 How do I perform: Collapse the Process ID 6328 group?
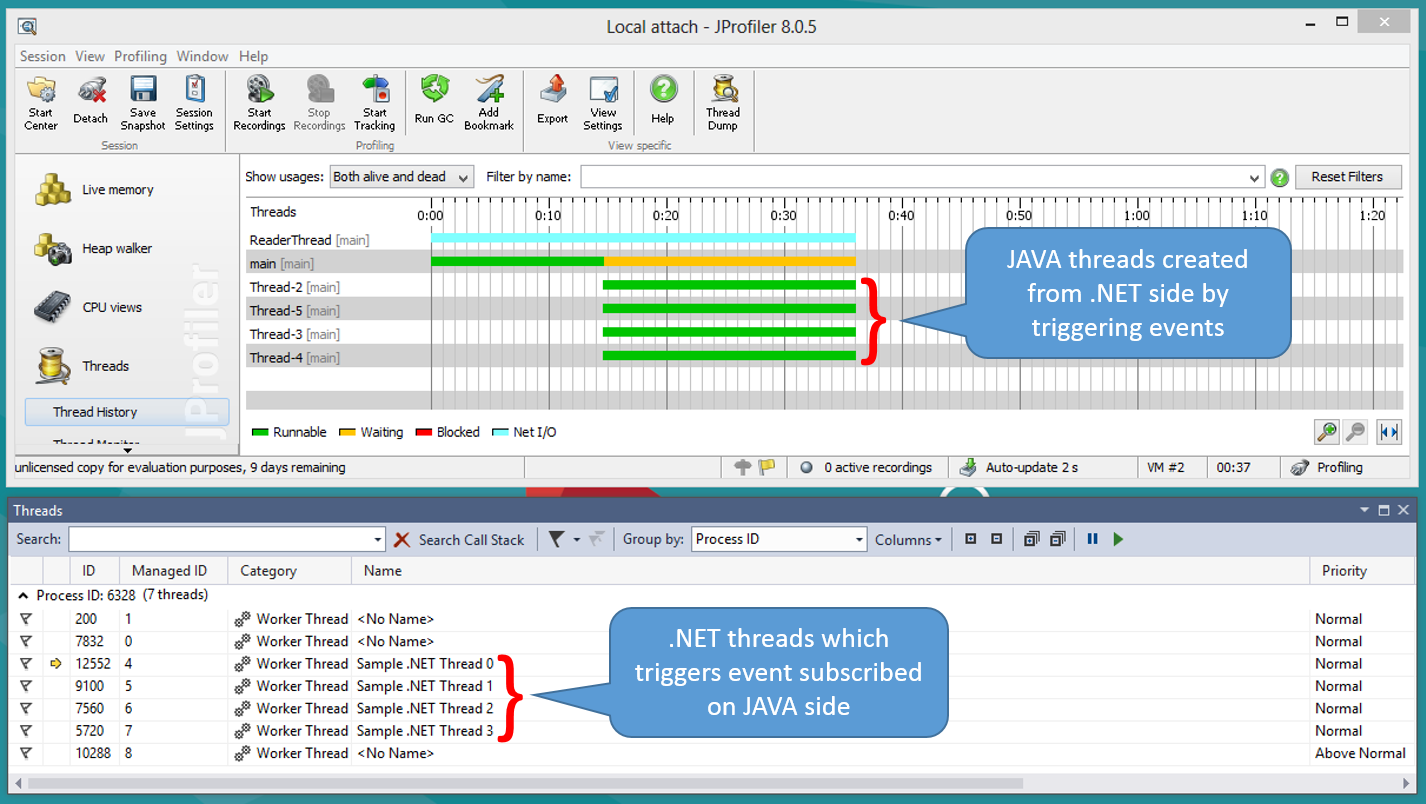click(x=23, y=595)
